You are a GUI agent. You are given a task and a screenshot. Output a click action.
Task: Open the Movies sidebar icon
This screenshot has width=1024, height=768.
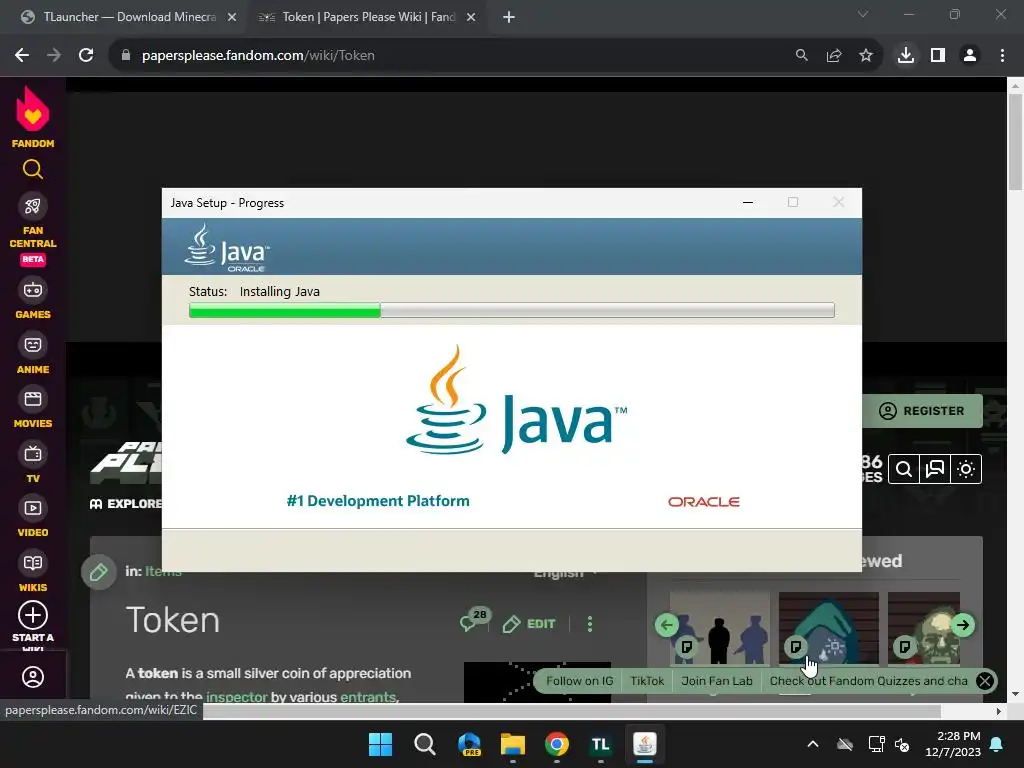33,399
